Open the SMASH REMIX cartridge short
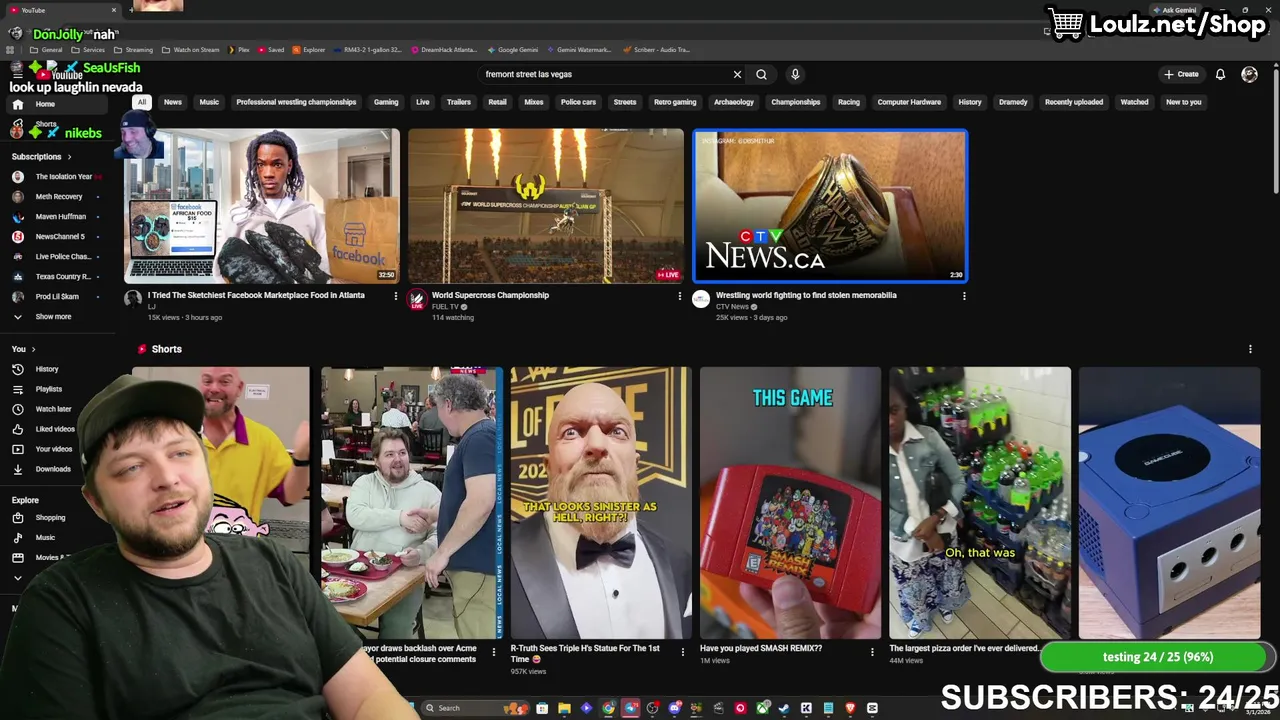This screenshot has width=1280, height=720. [x=790, y=503]
